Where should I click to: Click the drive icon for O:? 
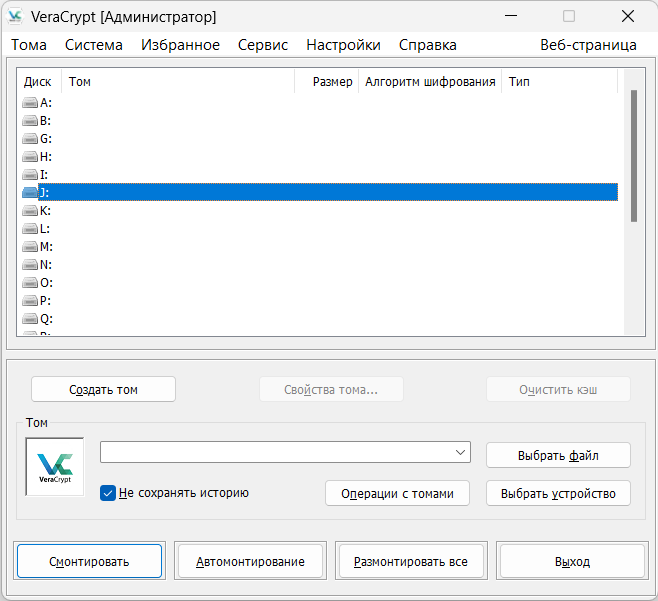click(30, 283)
